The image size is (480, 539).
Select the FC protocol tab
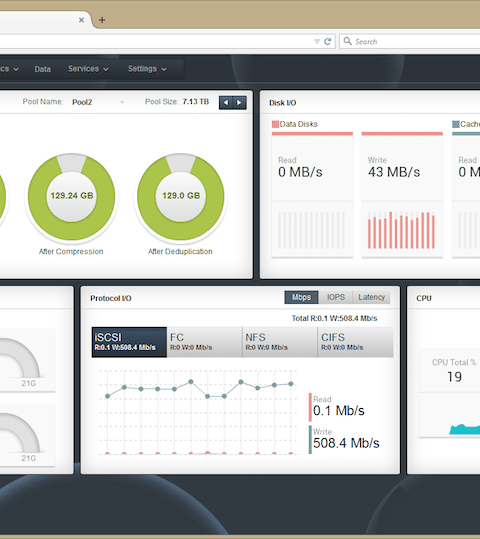point(205,342)
